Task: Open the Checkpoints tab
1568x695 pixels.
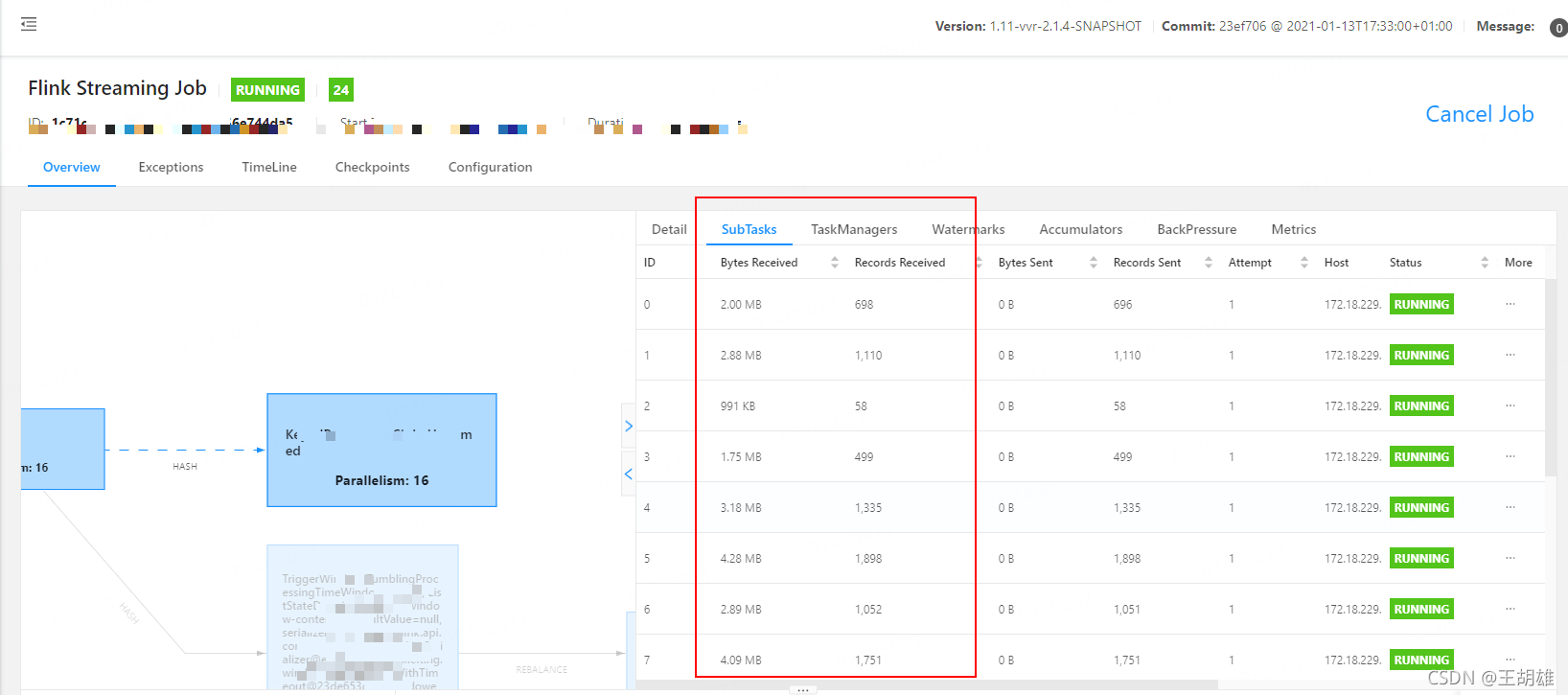Action: (373, 167)
